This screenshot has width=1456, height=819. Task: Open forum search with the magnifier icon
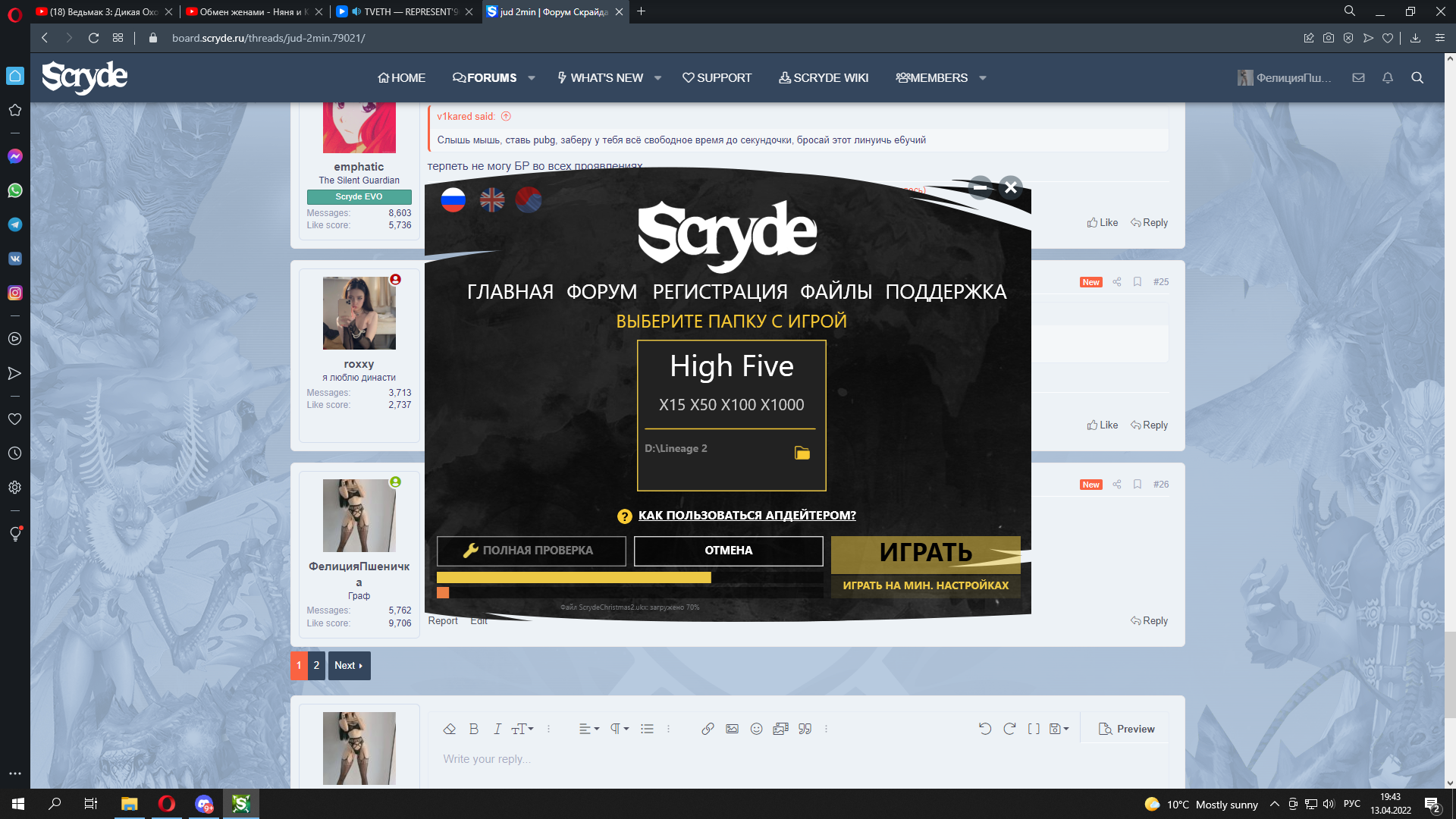coord(1417,77)
